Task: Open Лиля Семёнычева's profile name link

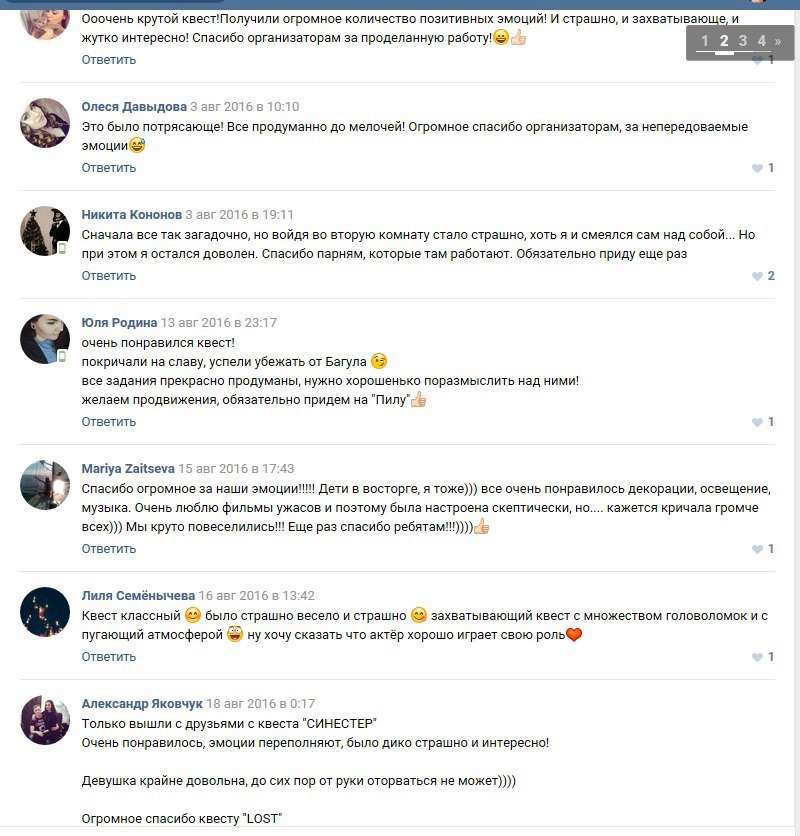Action: 138,596
